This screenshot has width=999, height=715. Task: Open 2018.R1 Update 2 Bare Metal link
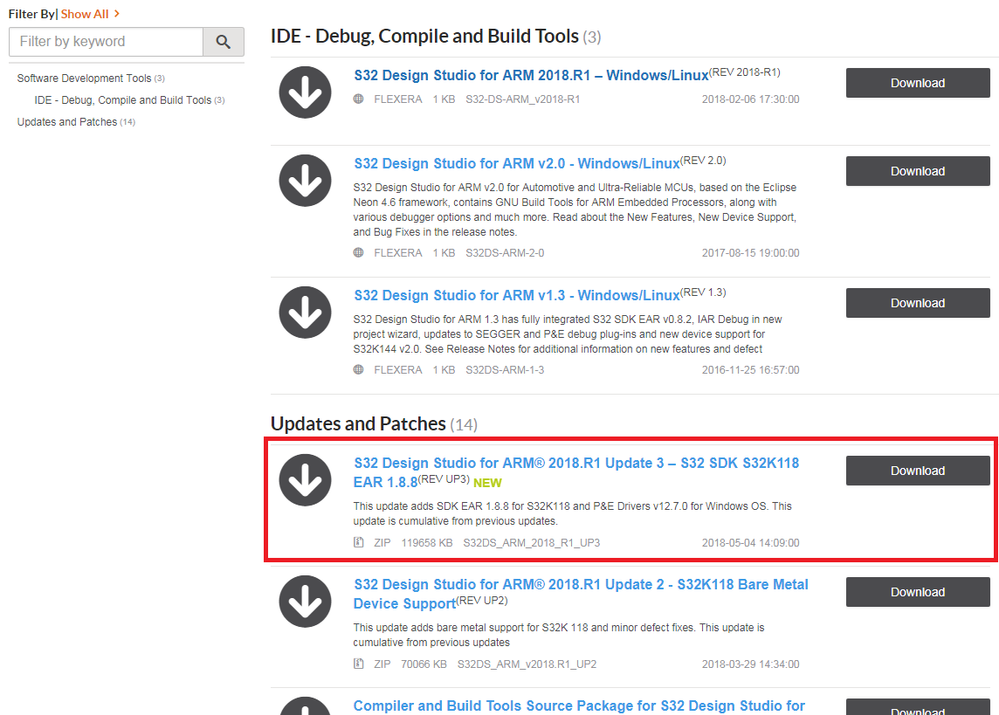point(581,594)
